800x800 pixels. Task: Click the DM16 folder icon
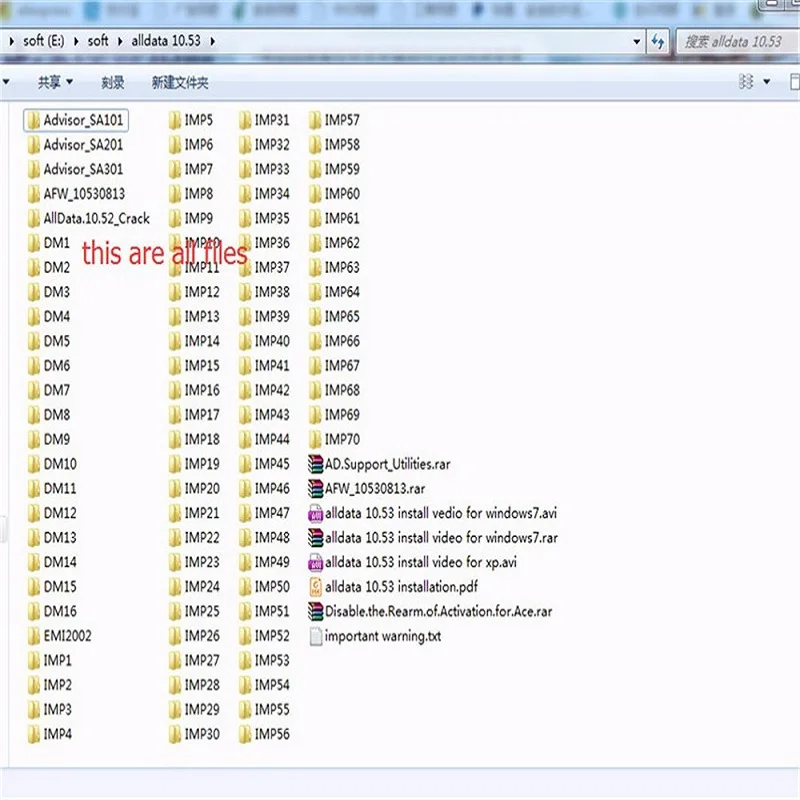click(34, 611)
